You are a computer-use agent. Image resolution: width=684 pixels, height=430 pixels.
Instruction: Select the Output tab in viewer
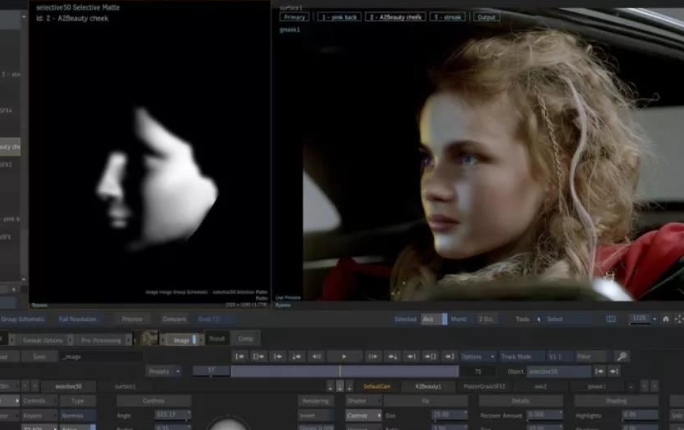click(x=486, y=17)
